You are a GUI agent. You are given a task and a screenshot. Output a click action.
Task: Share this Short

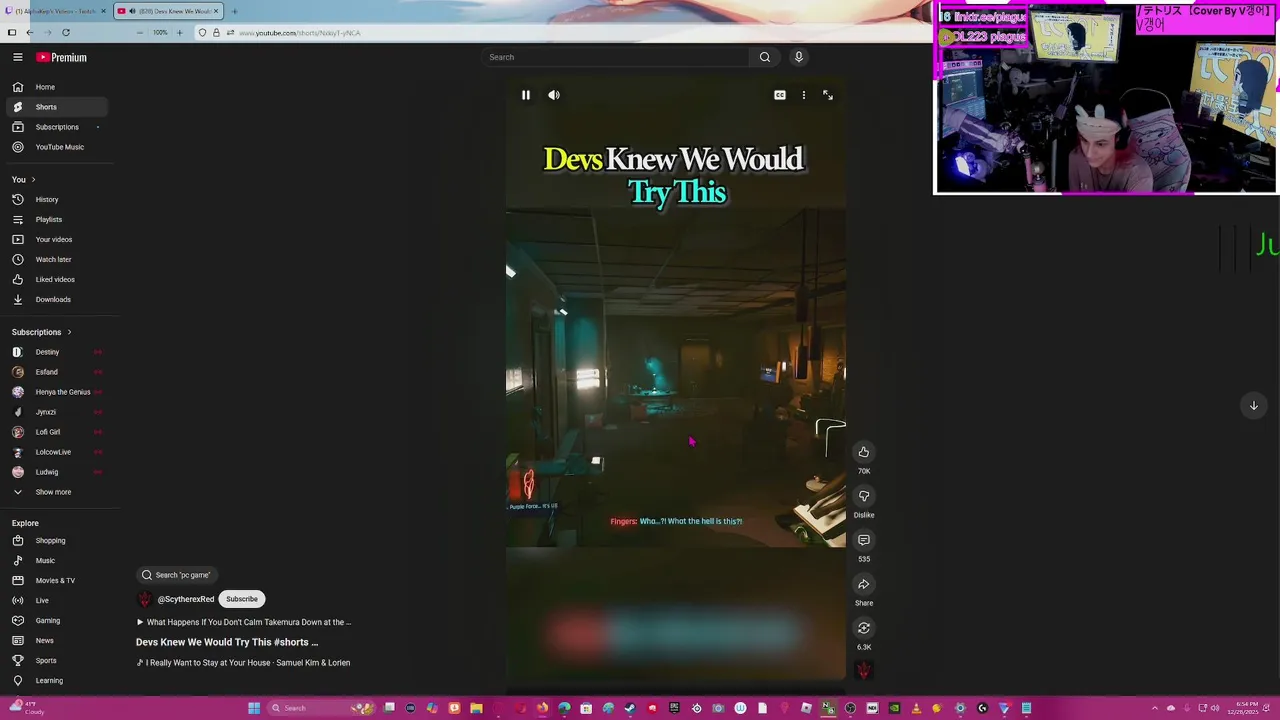[x=864, y=584]
